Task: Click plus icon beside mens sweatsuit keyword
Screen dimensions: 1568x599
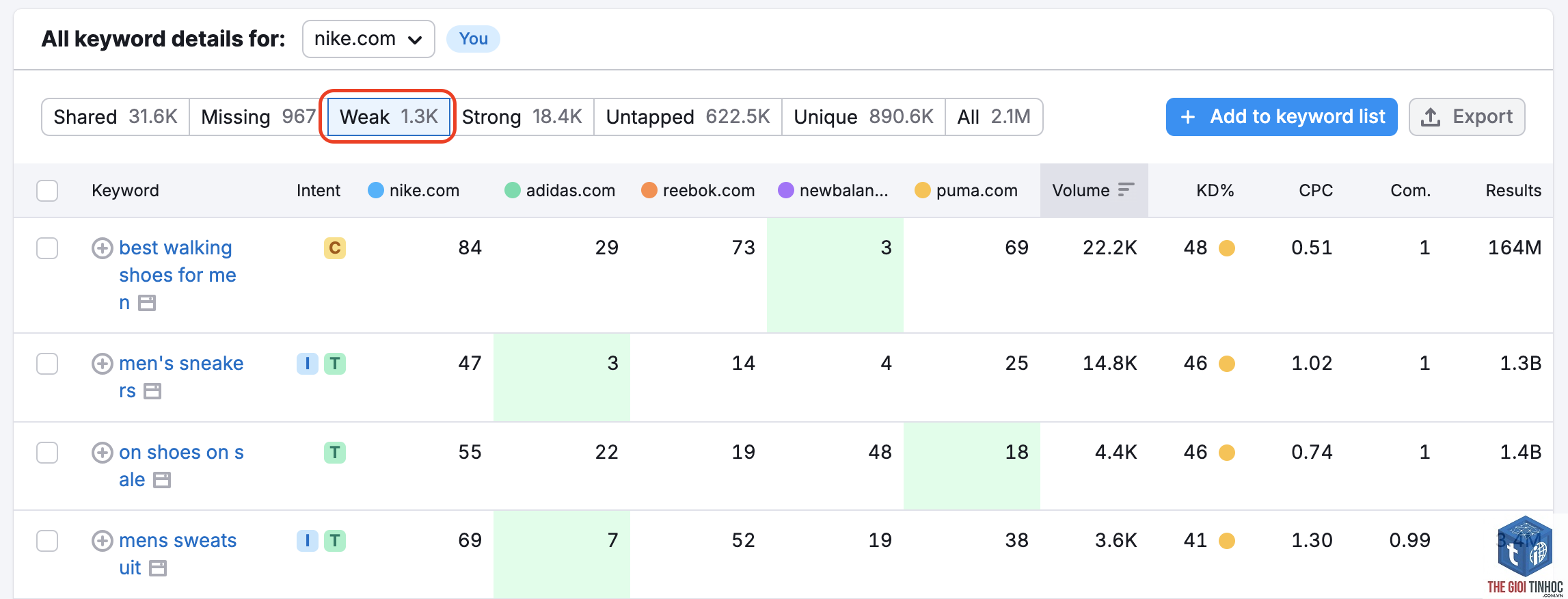Action: [103, 541]
